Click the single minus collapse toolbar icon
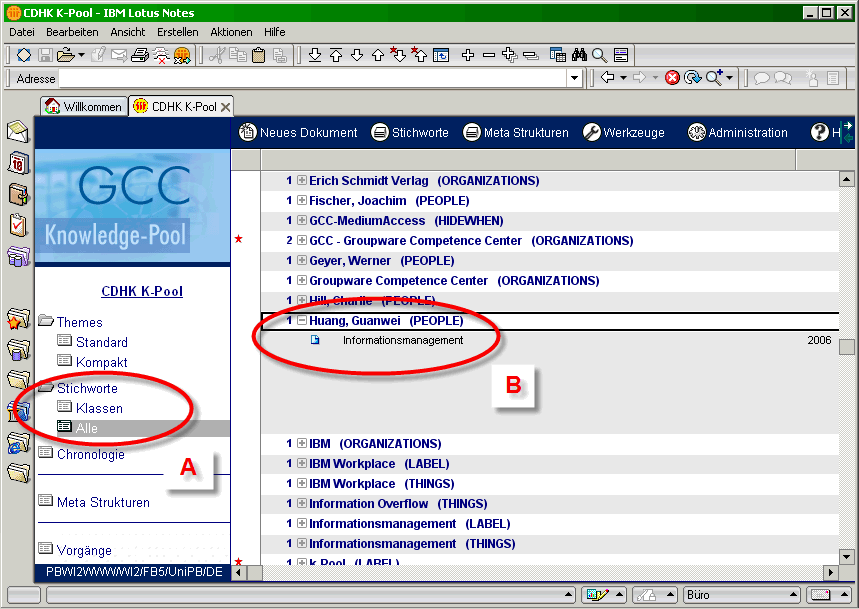Viewport: 859px width, 609px height. tap(489, 55)
